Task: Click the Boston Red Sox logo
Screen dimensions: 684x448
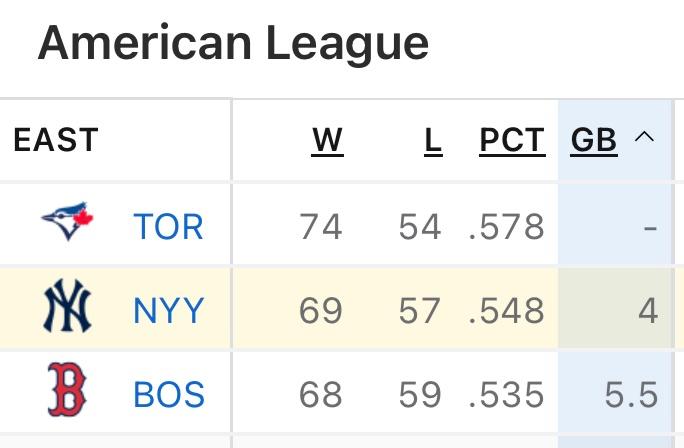Action: click(67, 392)
